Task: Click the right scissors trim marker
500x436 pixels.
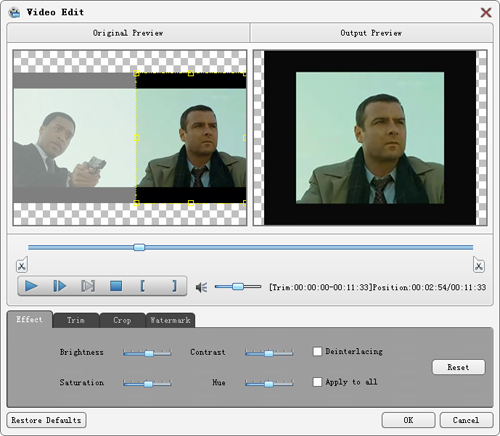Action: [479, 265]
